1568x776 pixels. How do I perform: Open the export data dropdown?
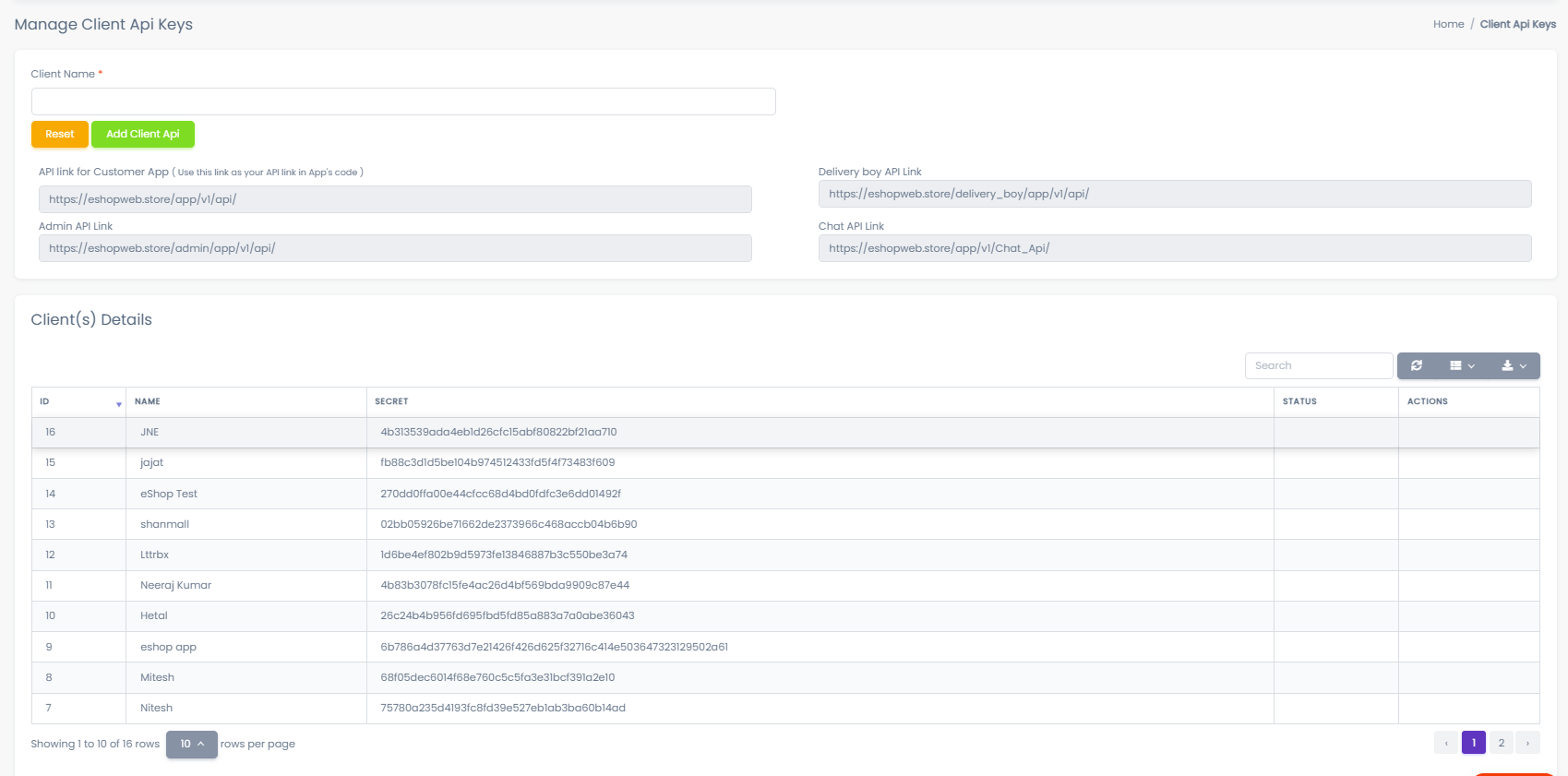1514,365
